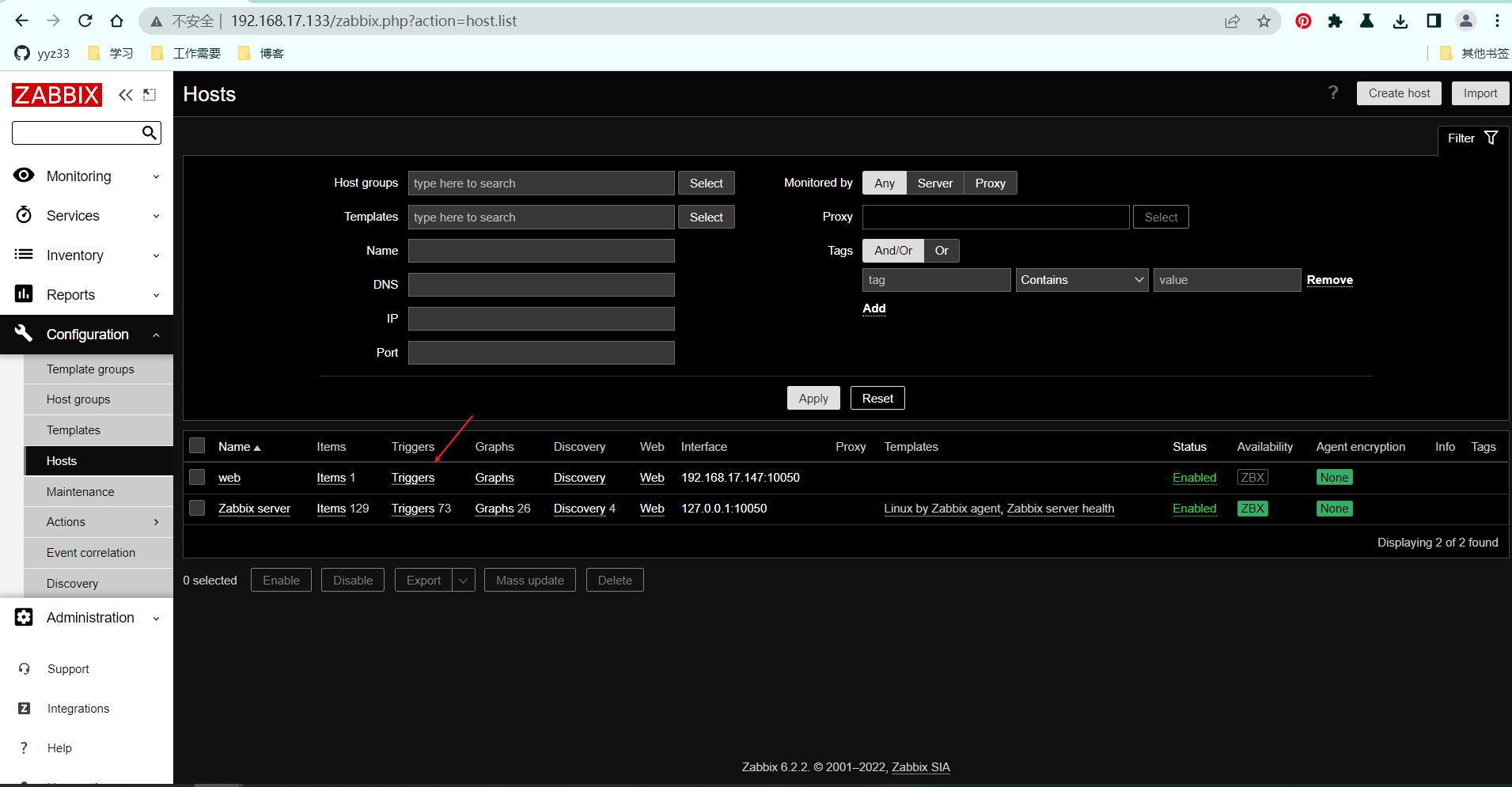
Task: Click the Help question mark icon in sidebar
Action: pyautogui.click(x=24, y=748)
